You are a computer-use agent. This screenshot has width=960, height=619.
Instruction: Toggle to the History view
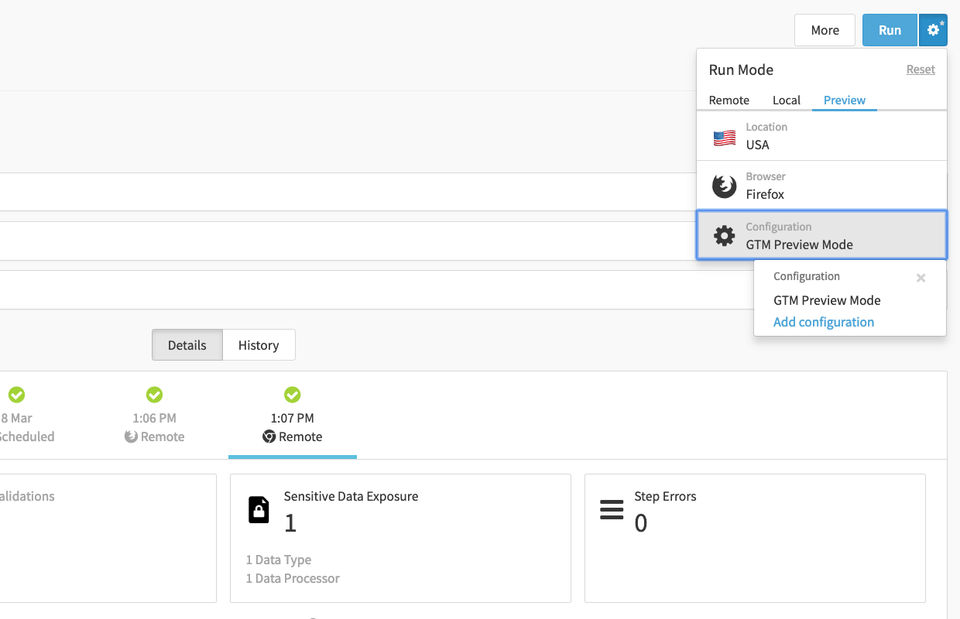tap(258, 345)
